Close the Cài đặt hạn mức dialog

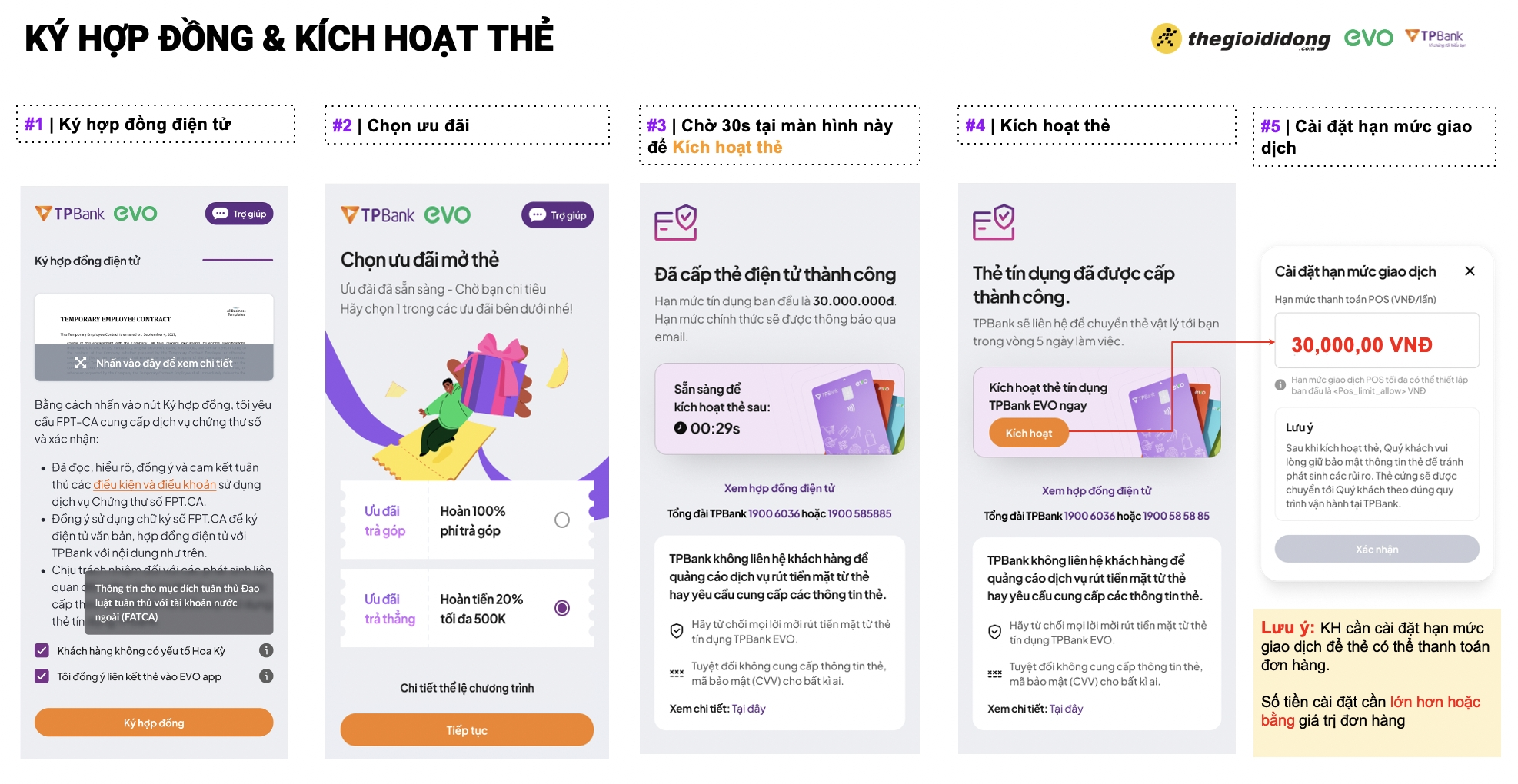pos(1470,271)
